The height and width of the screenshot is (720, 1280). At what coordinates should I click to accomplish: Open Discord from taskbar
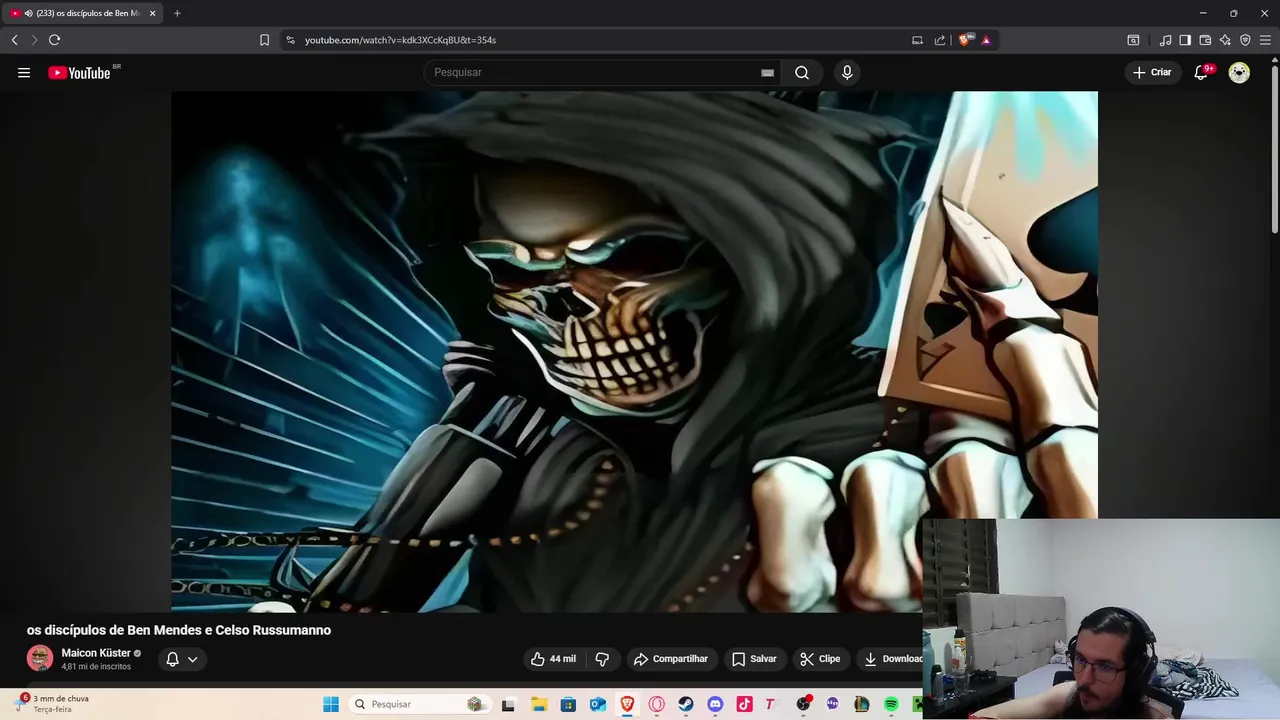coord(715,704)
